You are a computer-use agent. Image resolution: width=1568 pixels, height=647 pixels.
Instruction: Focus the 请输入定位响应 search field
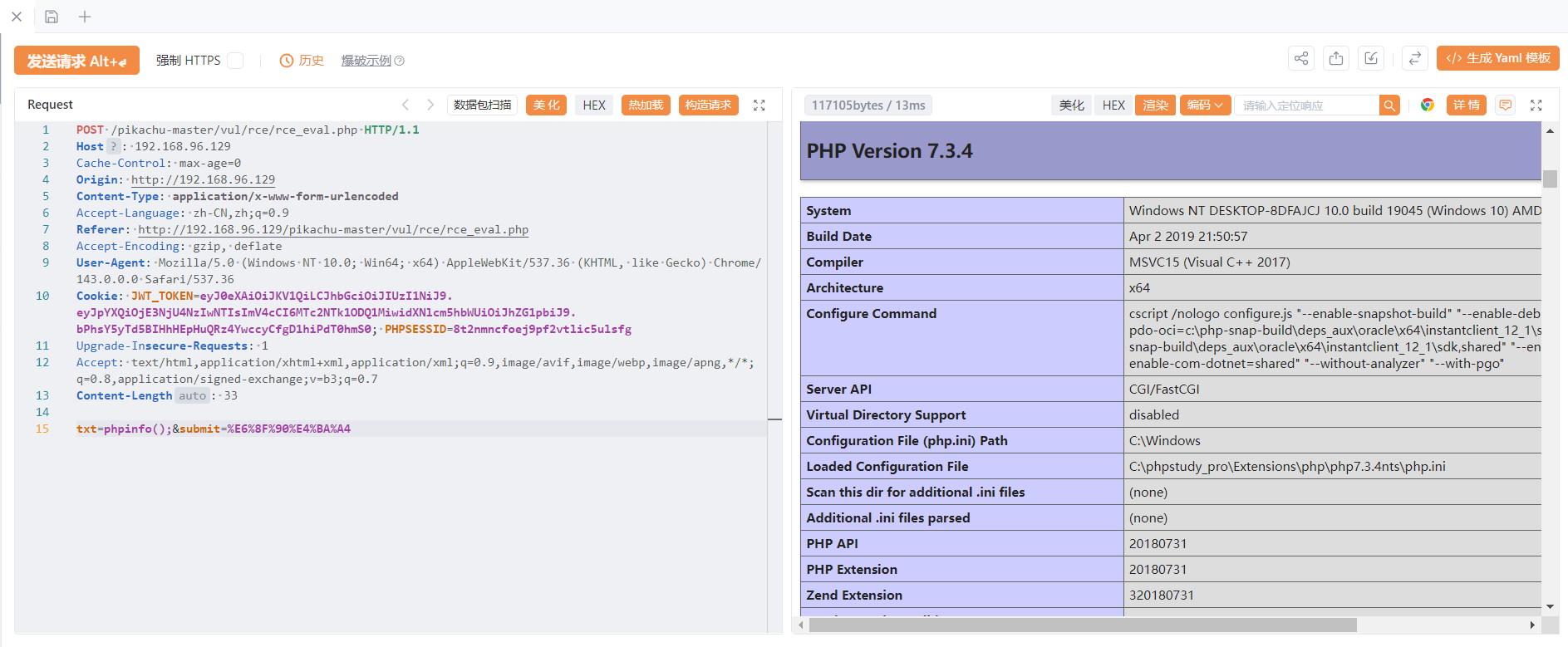[1306, 105]
